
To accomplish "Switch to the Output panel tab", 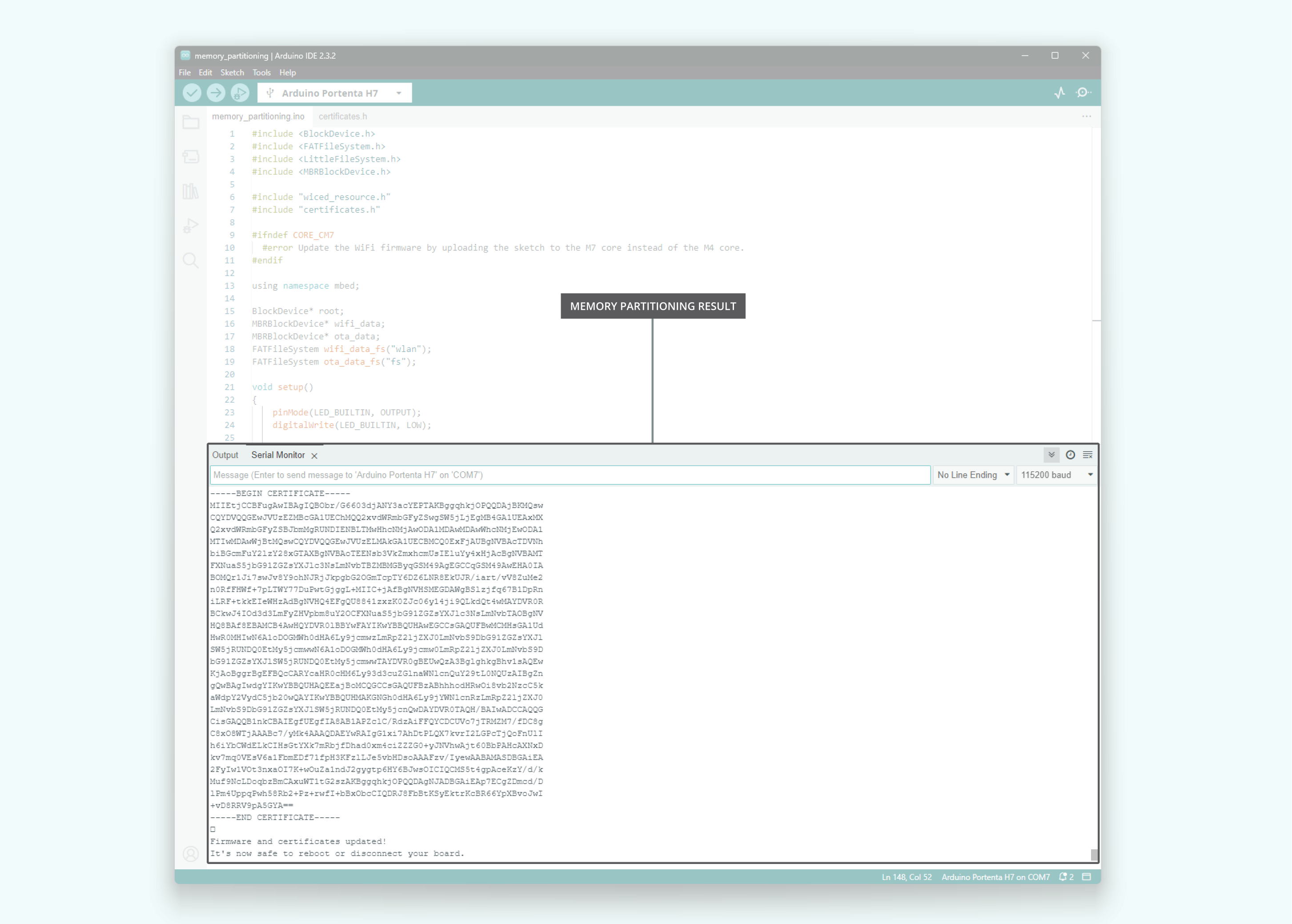I will coord(225,455).
